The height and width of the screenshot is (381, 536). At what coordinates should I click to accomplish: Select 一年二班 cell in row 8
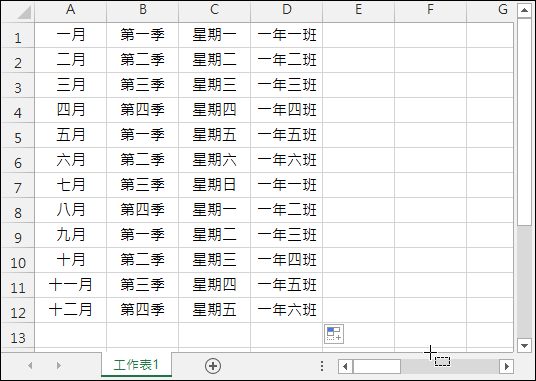(x=286, y=210)
